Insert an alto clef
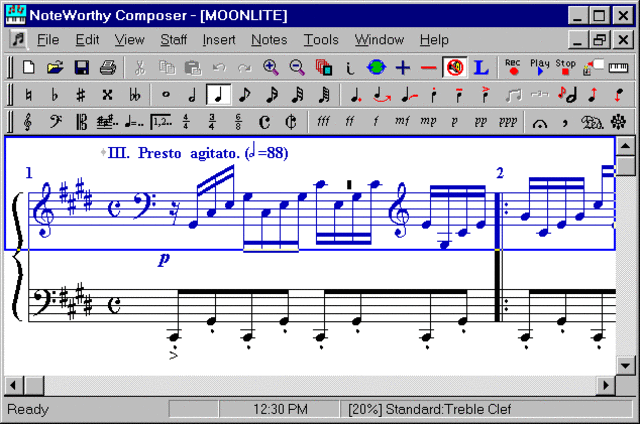640x424 pixels. click(82, 122)
